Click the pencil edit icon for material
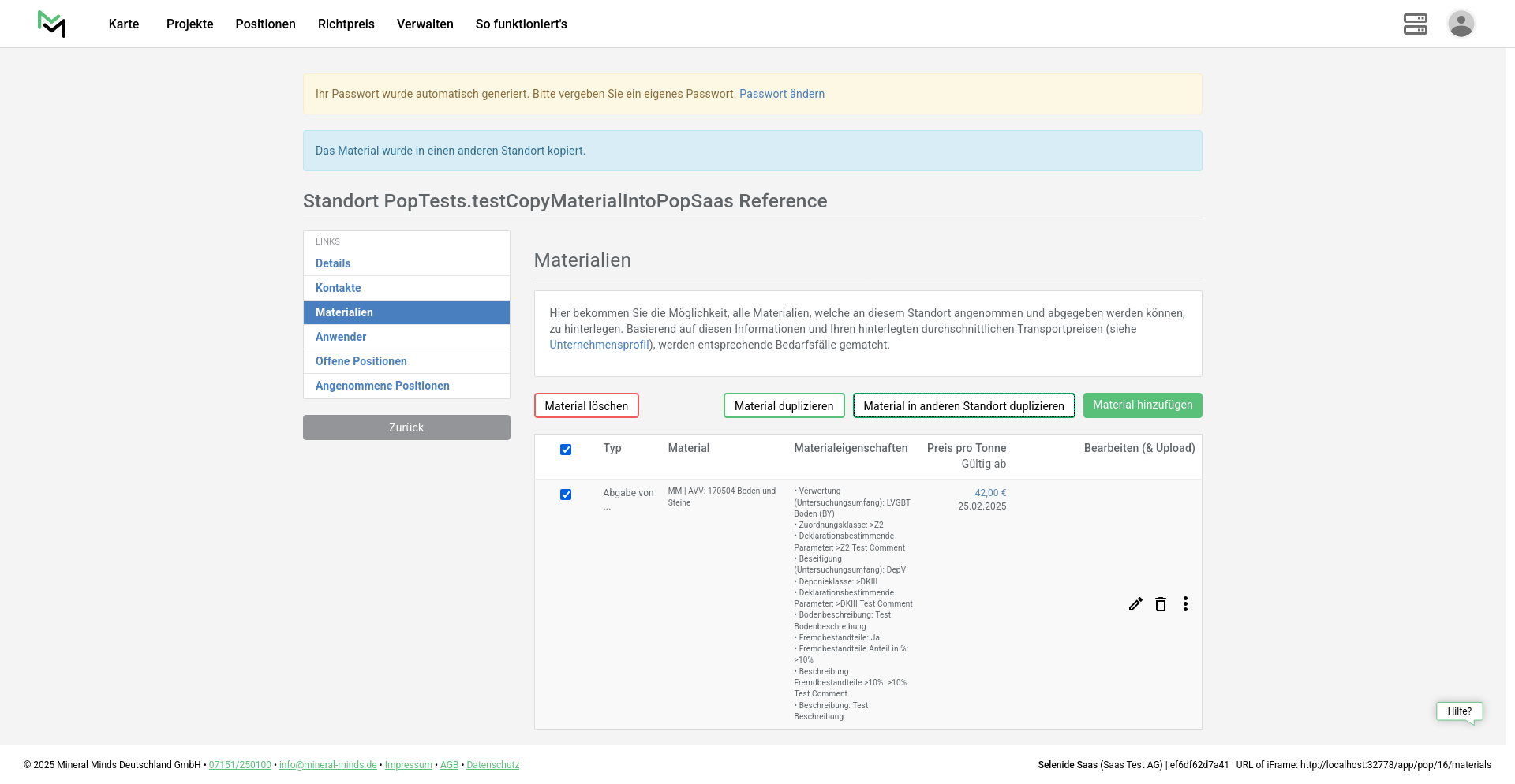Image resolution: width=1515 pixels, height=784 pixels. click(1135, 604)
